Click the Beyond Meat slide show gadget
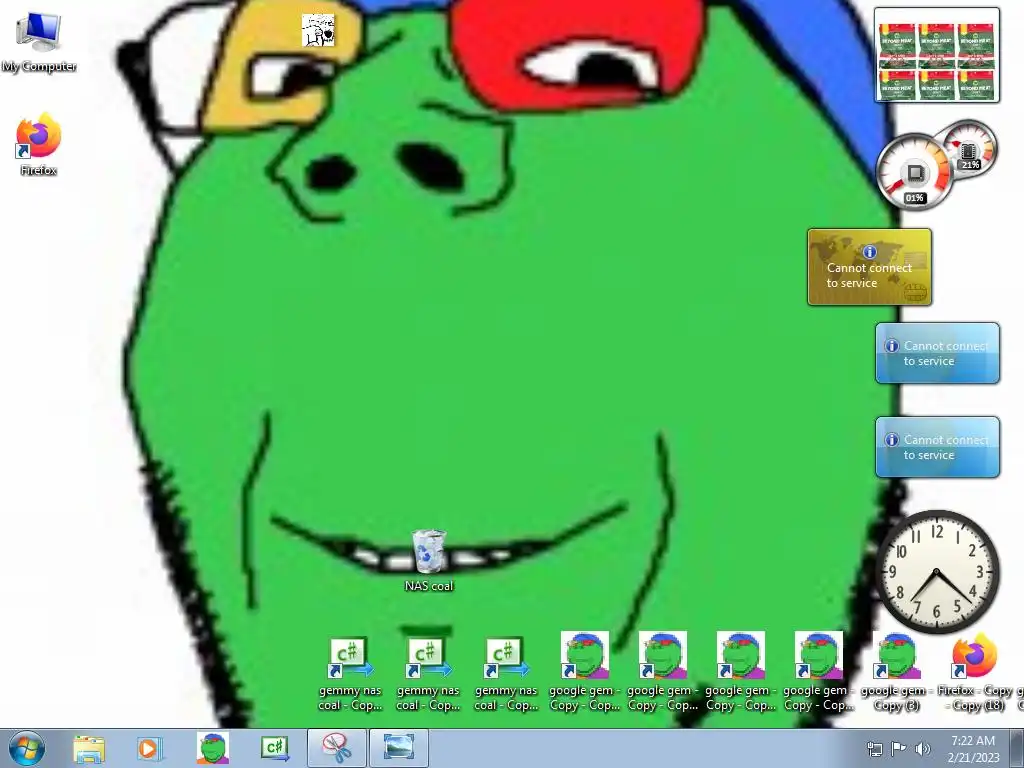Image resolution: width=1024 pixels, height=768 pixels. coord(937,55)
